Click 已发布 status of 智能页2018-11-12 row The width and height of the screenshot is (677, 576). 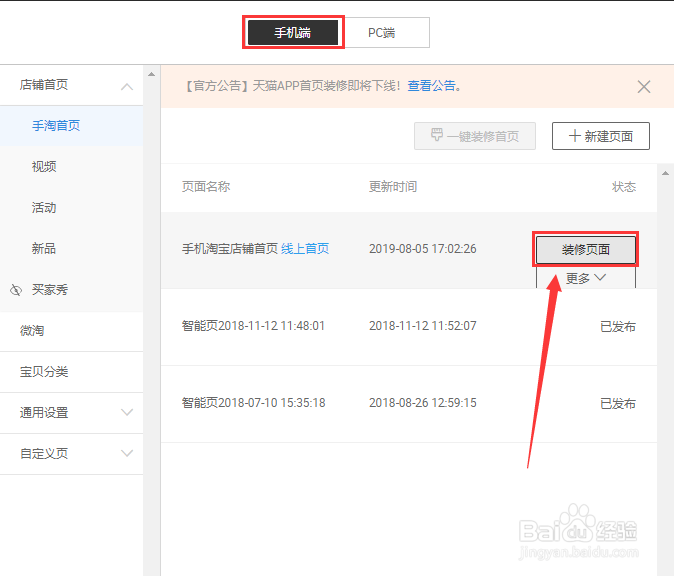point(618,326)
